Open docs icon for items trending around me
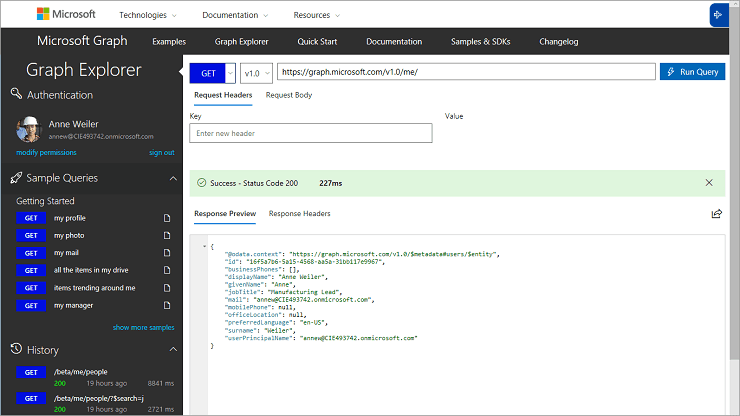This screenshot has height=416, width=740. [167, 288]
